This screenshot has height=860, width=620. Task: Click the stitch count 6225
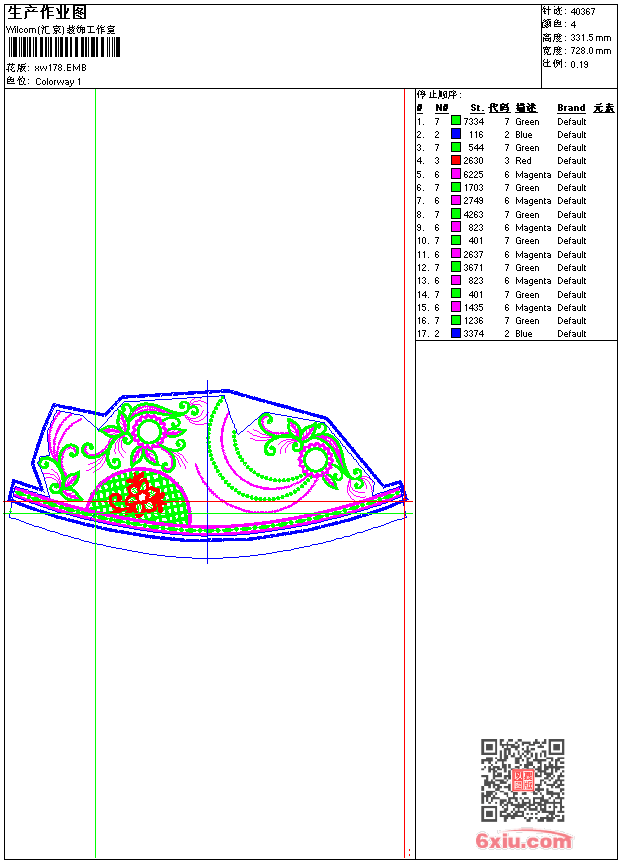point(474,174)
